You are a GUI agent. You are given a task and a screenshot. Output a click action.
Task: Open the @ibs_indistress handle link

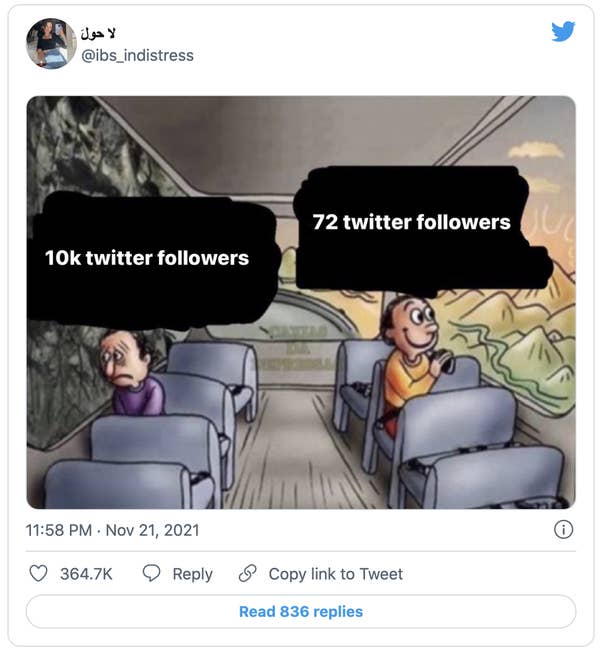pyautogui.click(x=137, y=55)
